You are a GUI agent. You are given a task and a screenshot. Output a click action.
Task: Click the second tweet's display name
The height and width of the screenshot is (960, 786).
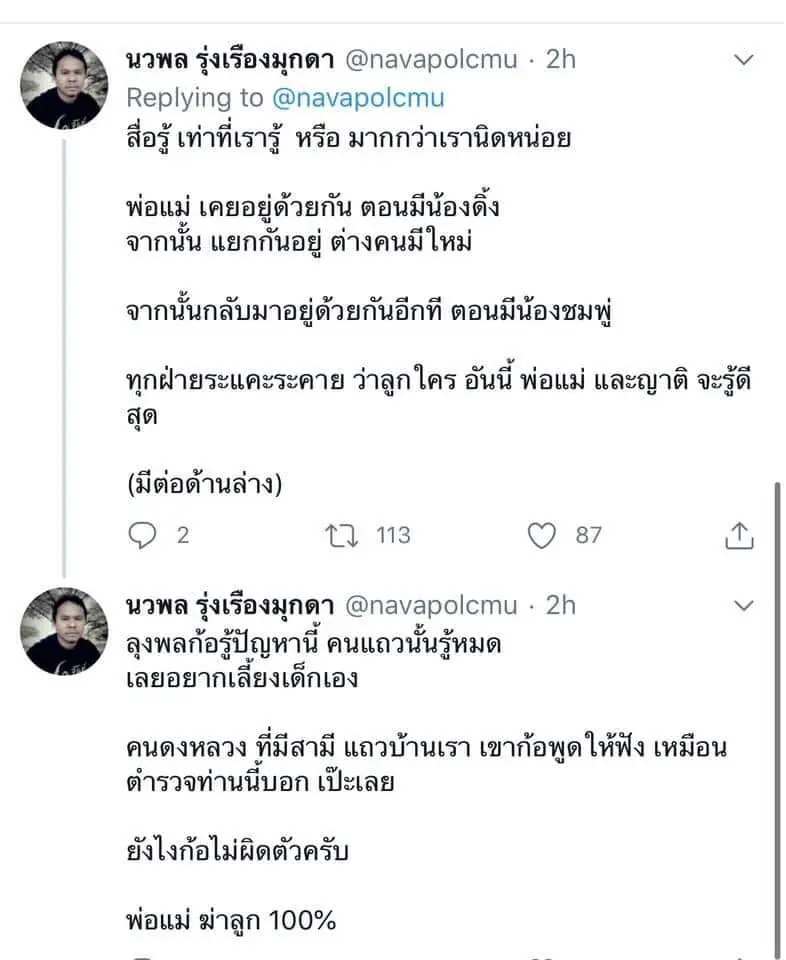pyautogui.click(x=230, y=606)
